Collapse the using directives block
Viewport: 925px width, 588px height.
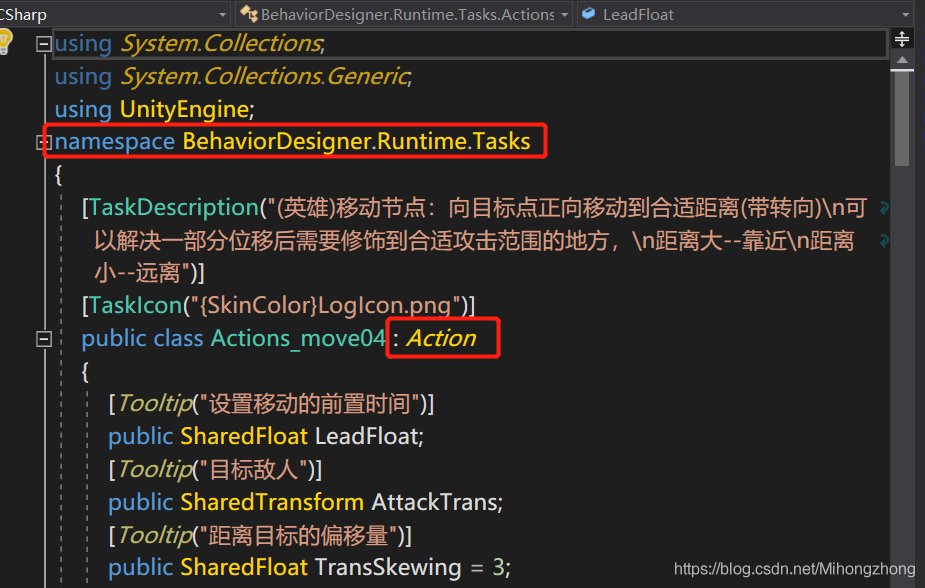pos(44,44)
